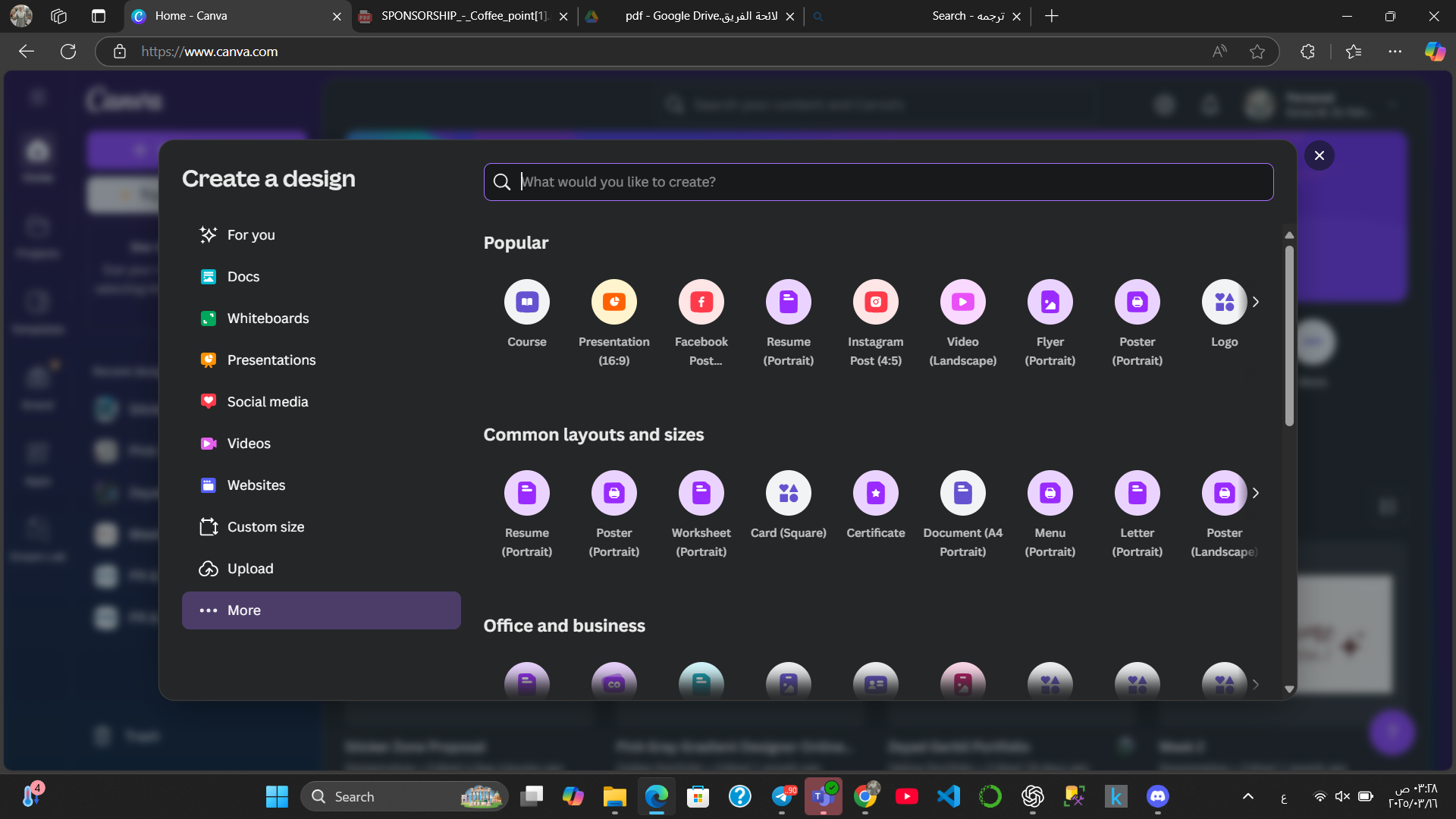The width and height of the screenshot is (1456, 819).
Task: Switch to SPONSORSHIP Coffee_point browser tab
Action: coord(464,16)
